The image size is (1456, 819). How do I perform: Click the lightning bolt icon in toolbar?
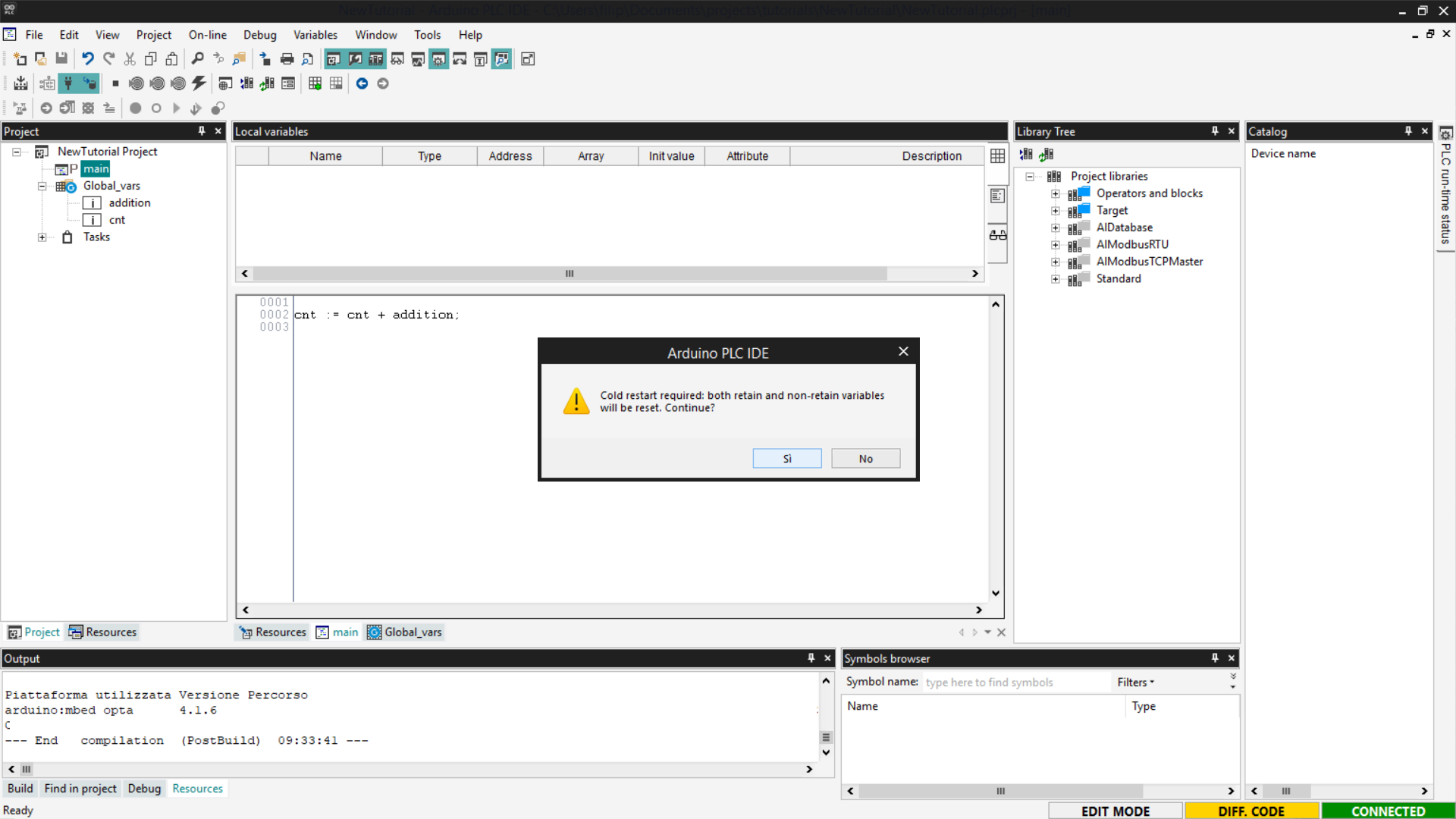click(x=199, y=83)
